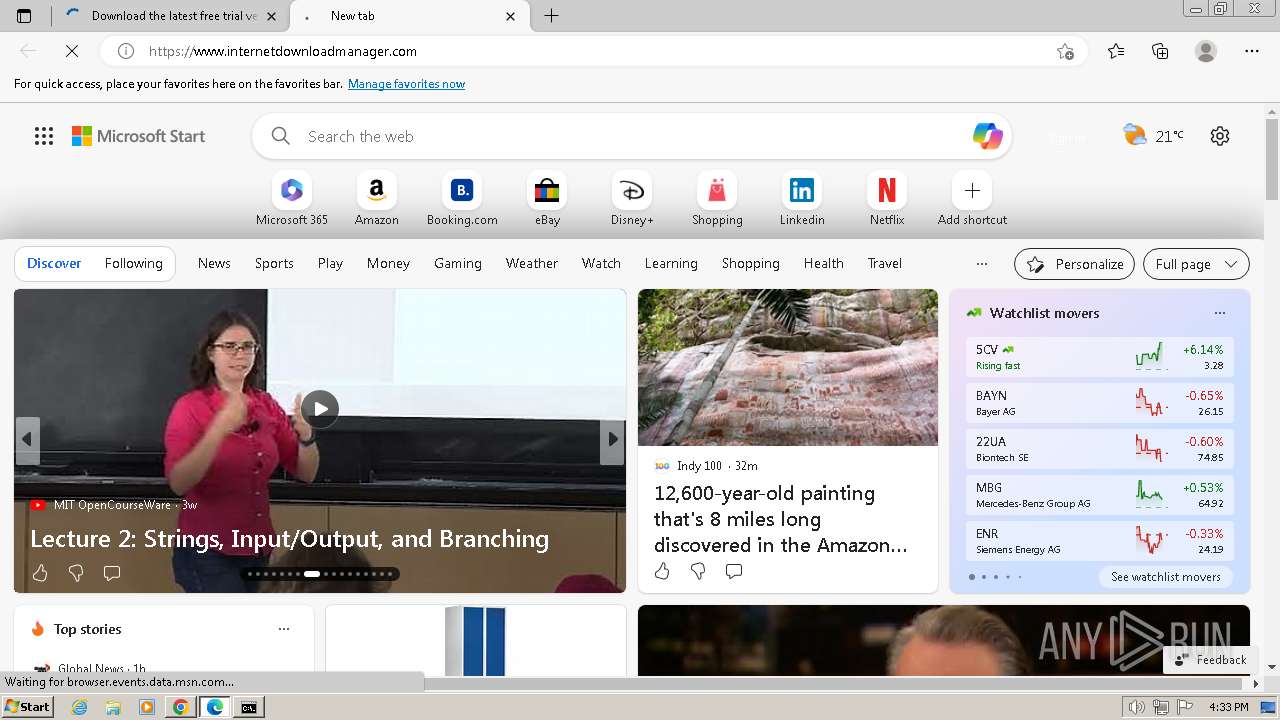The width and height of the screenshot is (1280, 720).
Task: Open the Microsoft apps grid launcher
Action: tap(44, 136)
